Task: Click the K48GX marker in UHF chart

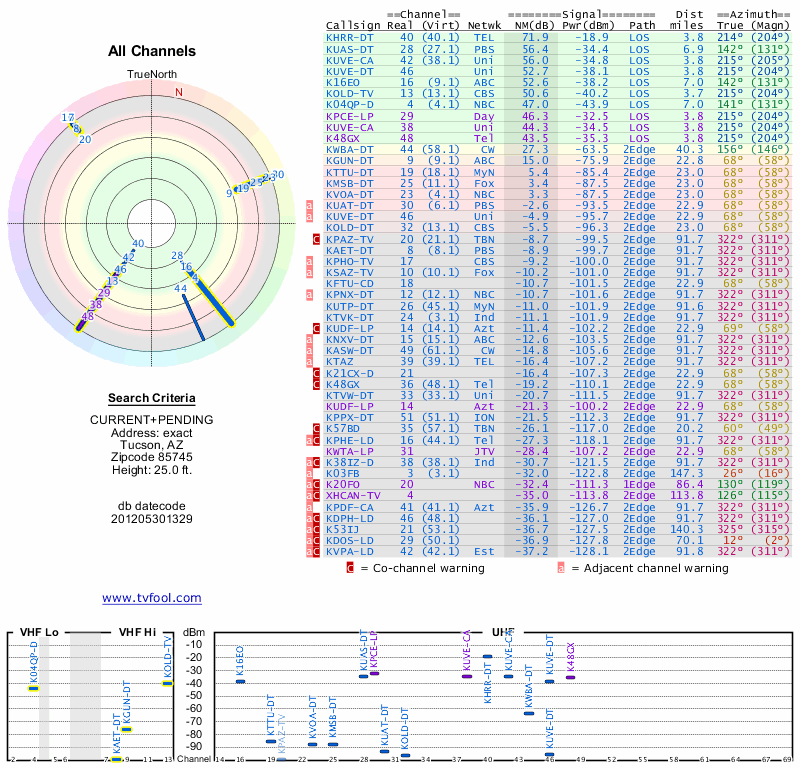Action: tap(570, 678)
